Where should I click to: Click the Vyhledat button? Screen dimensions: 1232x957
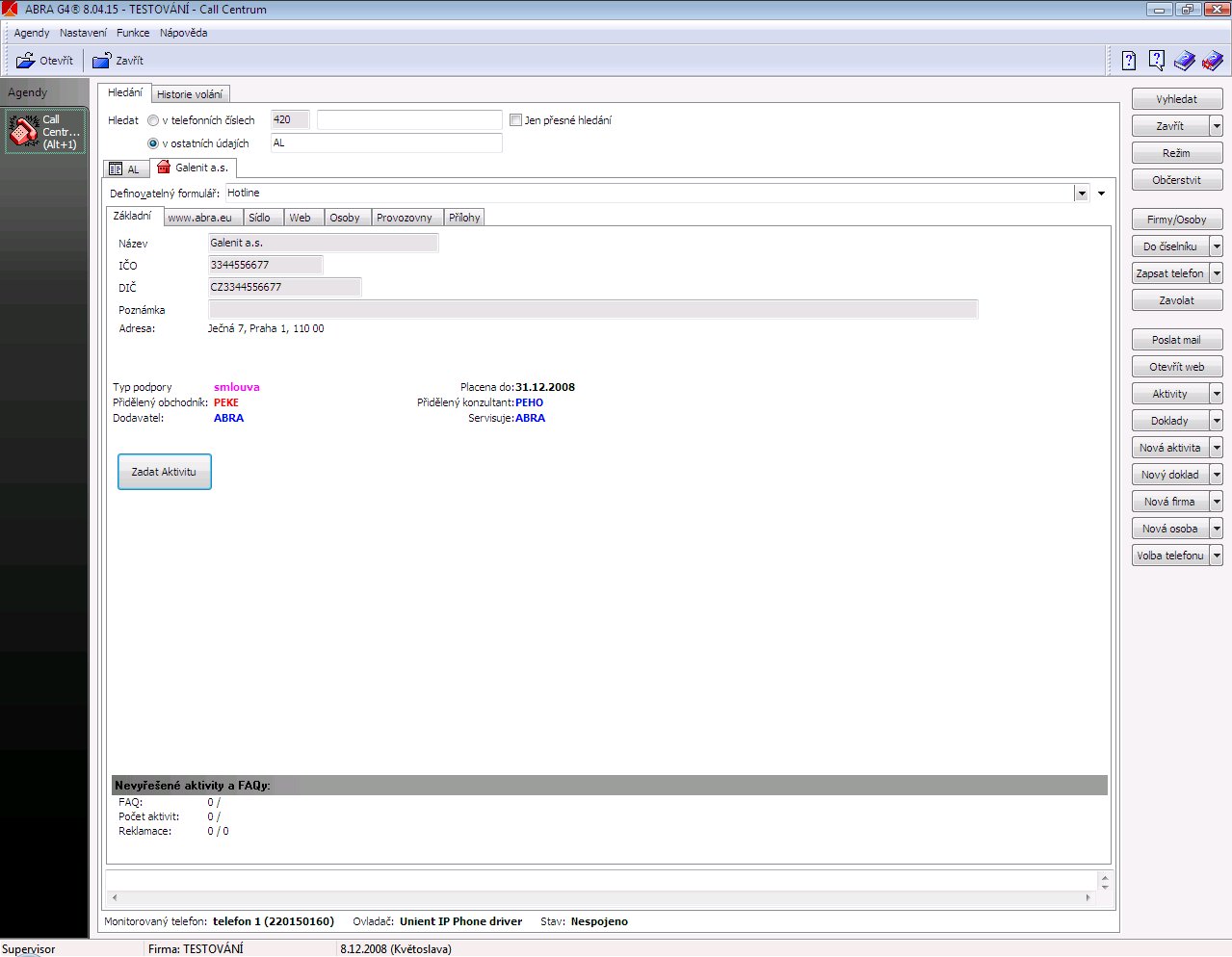click(x=1177, y=99)
